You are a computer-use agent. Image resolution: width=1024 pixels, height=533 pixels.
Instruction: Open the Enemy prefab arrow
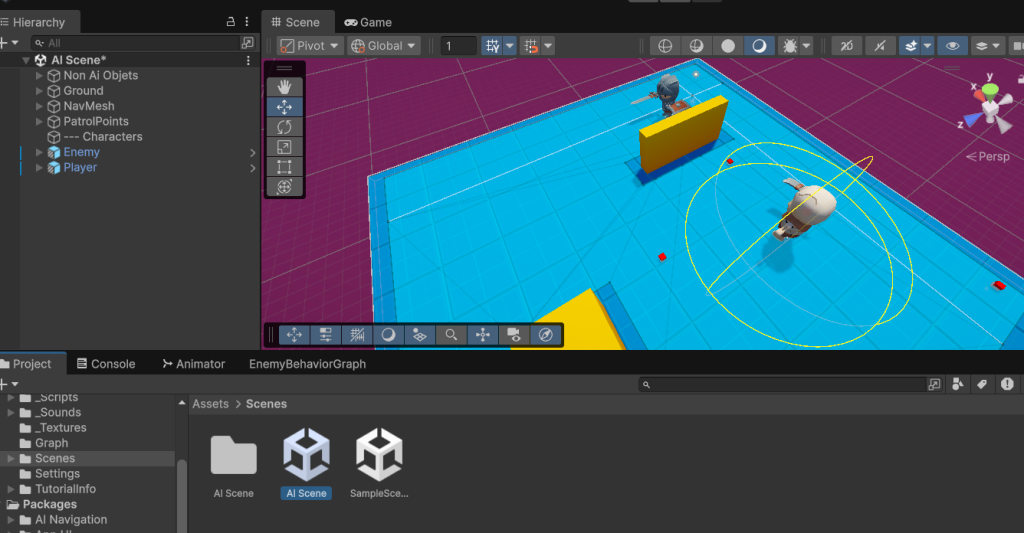click(253, 152)
